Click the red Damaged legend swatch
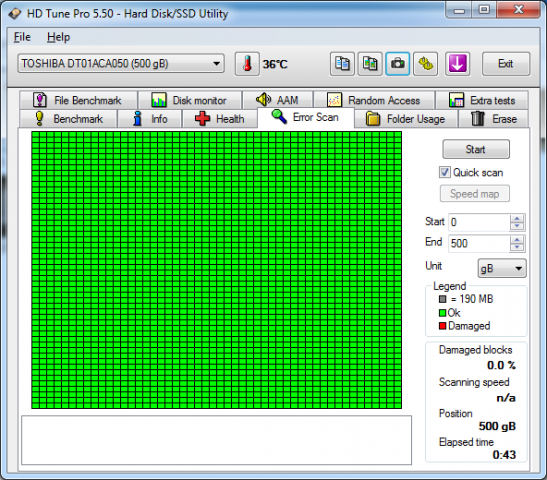Screen dimensions: 547x480 click(x=443, y=326)
